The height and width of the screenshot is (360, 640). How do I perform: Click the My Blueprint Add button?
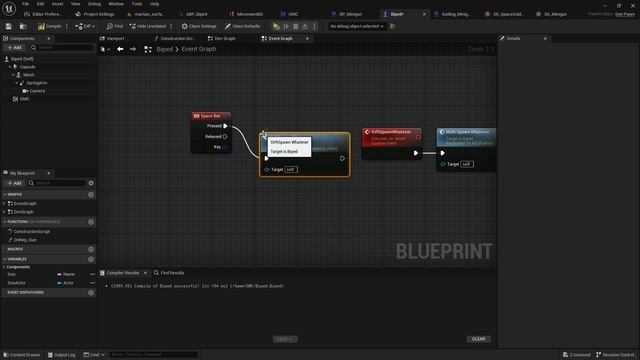click(x=14, y=183)
